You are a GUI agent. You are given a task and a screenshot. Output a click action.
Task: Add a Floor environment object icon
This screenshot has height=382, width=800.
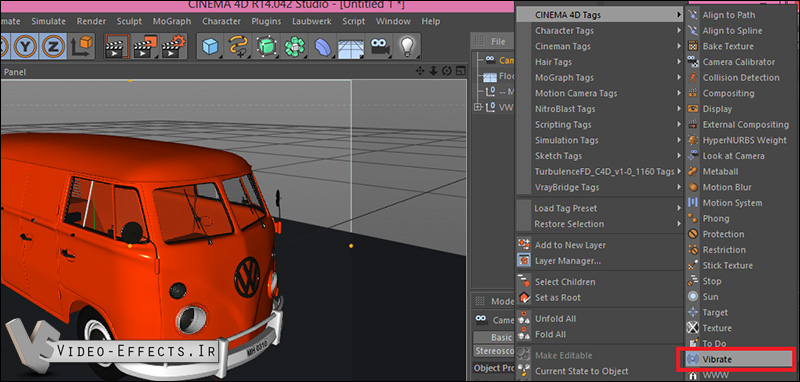click(x=351, y=47)
